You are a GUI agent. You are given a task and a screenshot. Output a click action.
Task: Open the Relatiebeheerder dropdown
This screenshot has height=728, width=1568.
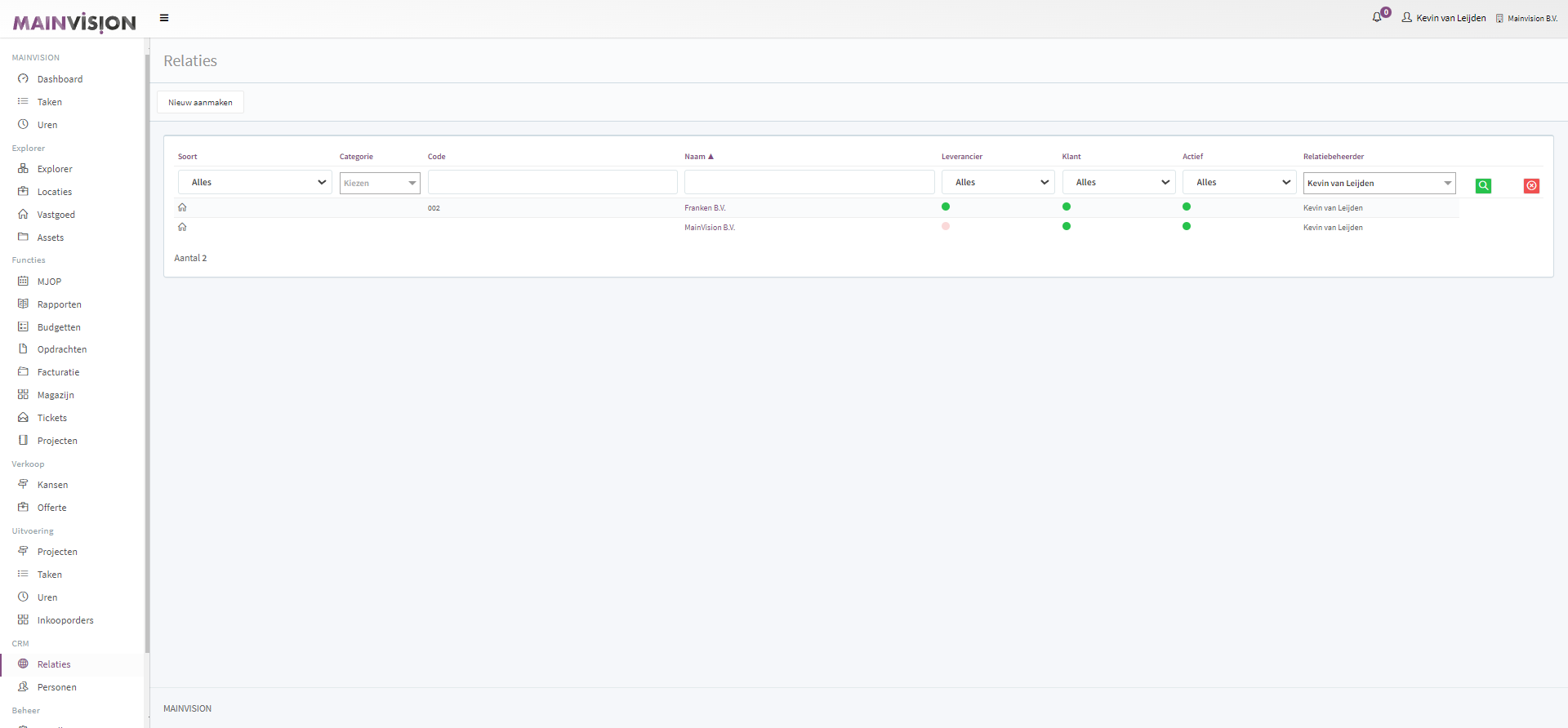pyautogui.click(x=1379, y=183)
